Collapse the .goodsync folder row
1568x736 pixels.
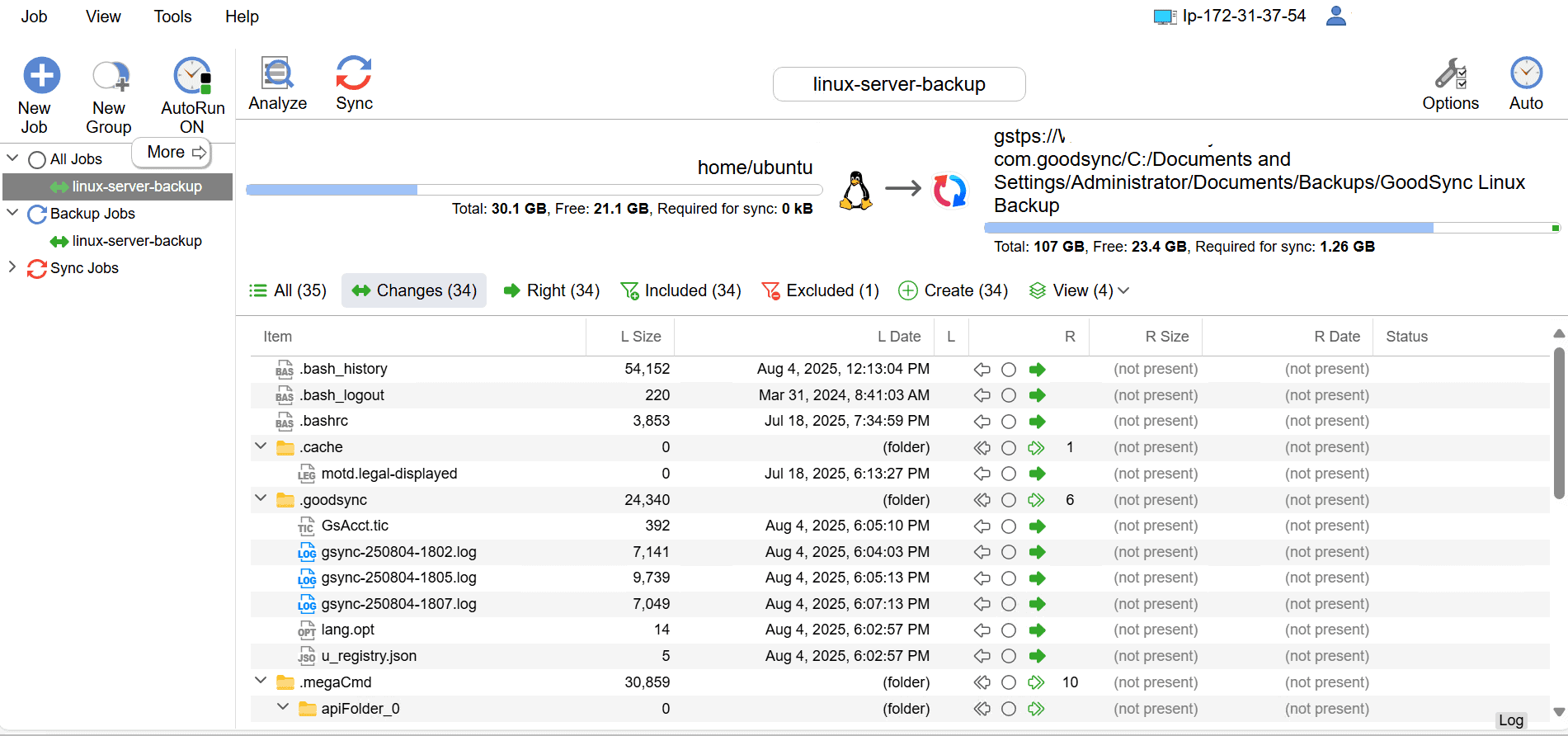(x=261, y=498)
